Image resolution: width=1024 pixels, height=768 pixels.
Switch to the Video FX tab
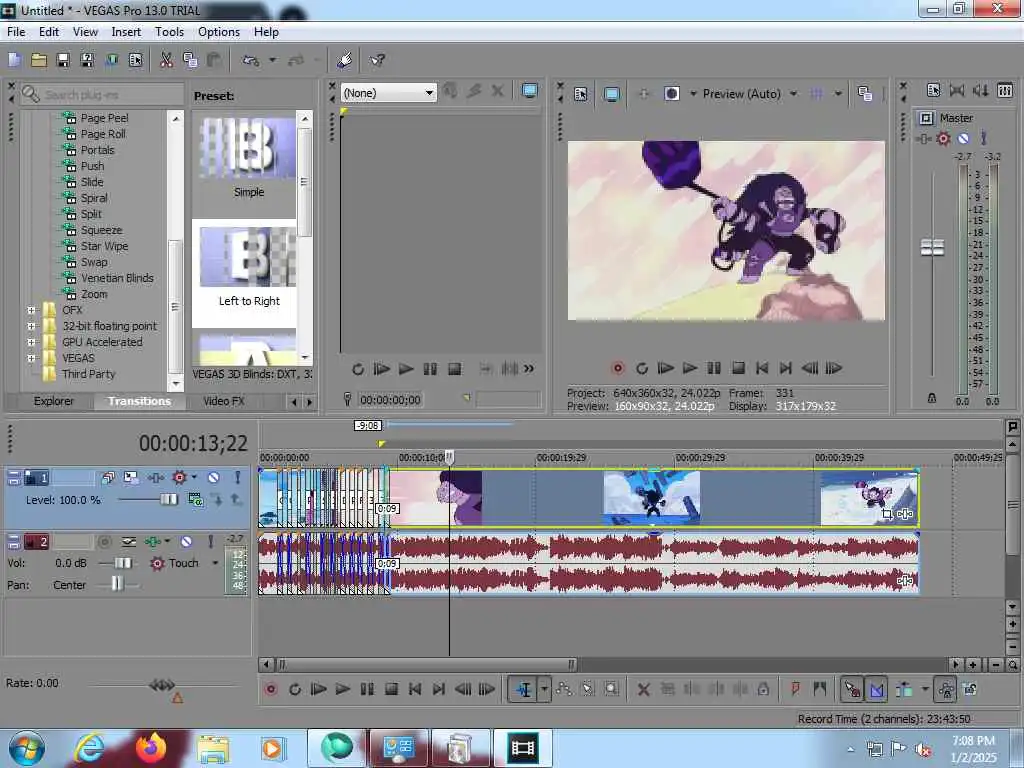pyautogui.click(x=223, y=401)
